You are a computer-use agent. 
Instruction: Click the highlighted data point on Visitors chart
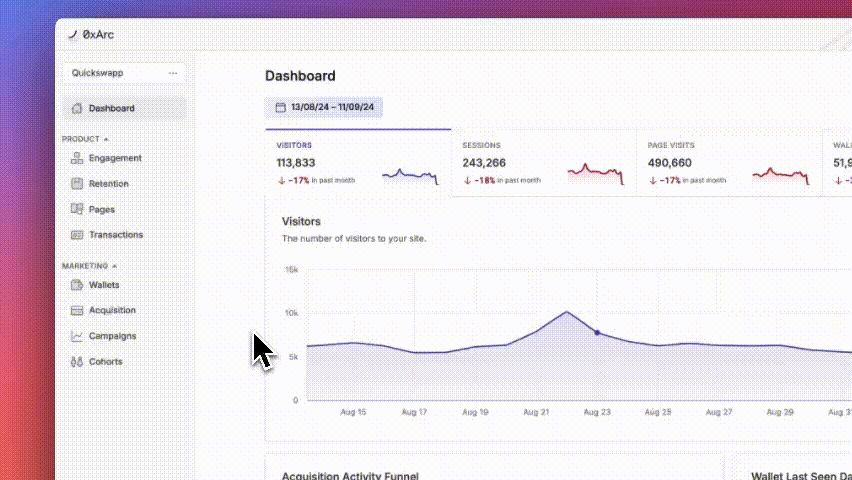597,333
